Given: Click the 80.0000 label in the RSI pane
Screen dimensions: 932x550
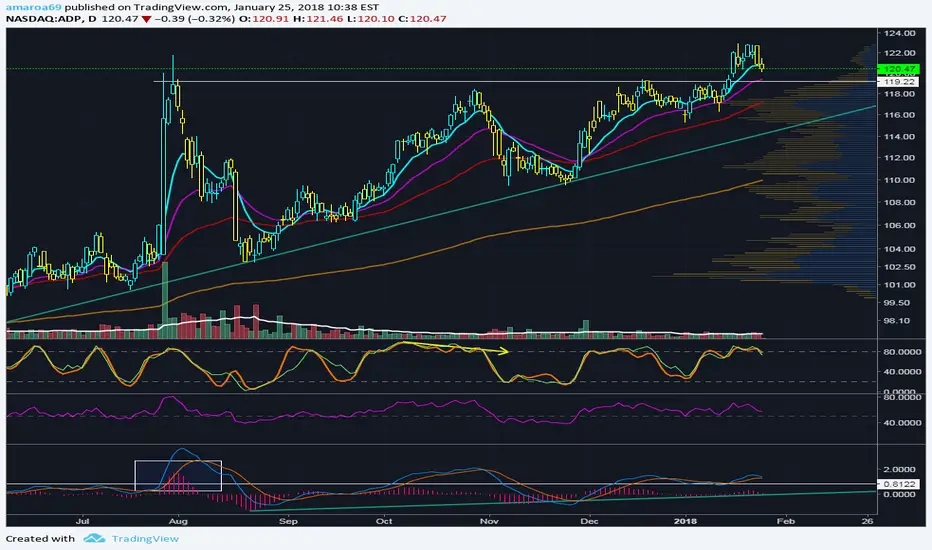Looking at the screenshot, I should pyautogui.click(x=902, y=397).
